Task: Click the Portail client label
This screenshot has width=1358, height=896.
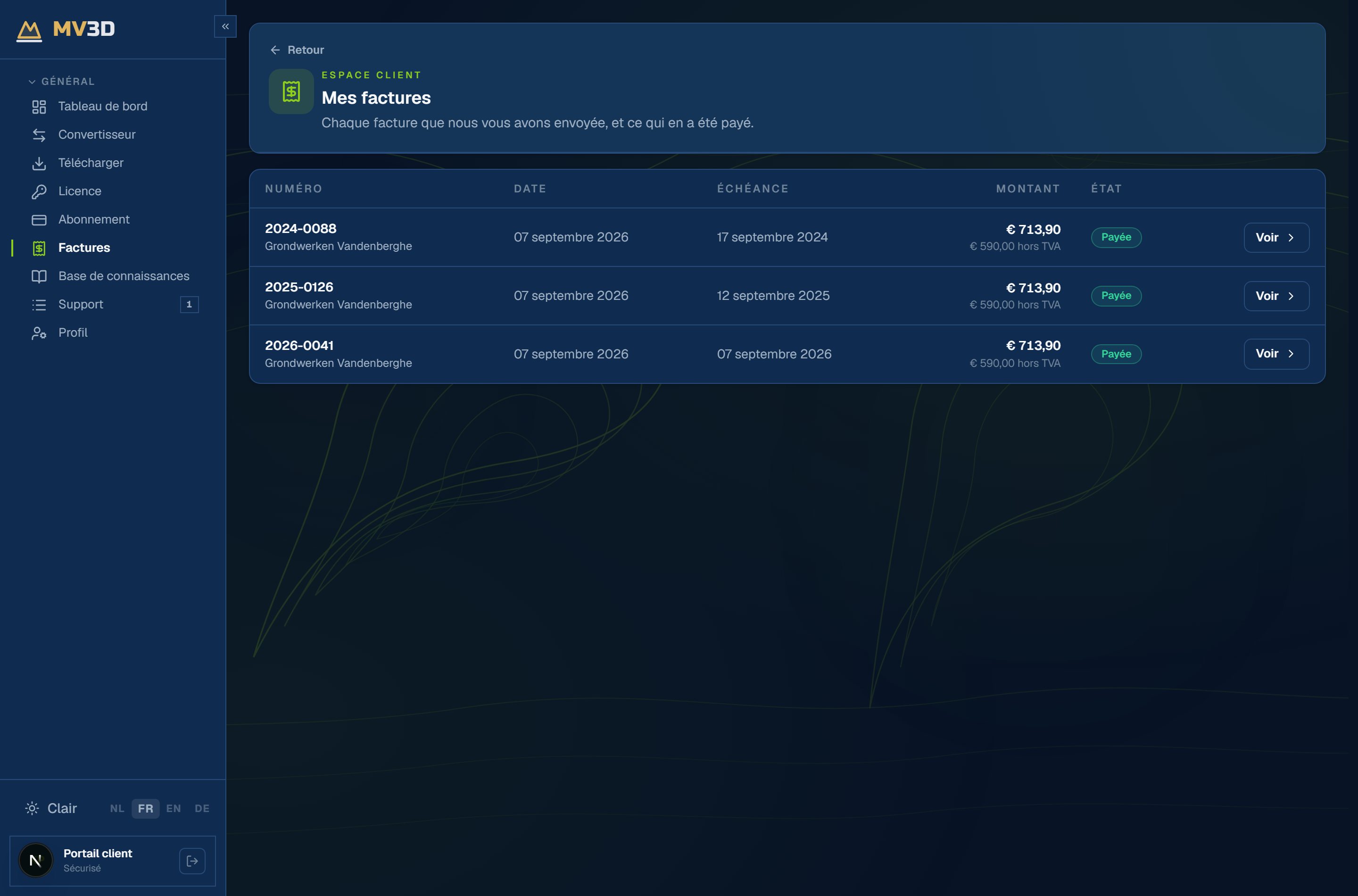Action: coord(98,853)
